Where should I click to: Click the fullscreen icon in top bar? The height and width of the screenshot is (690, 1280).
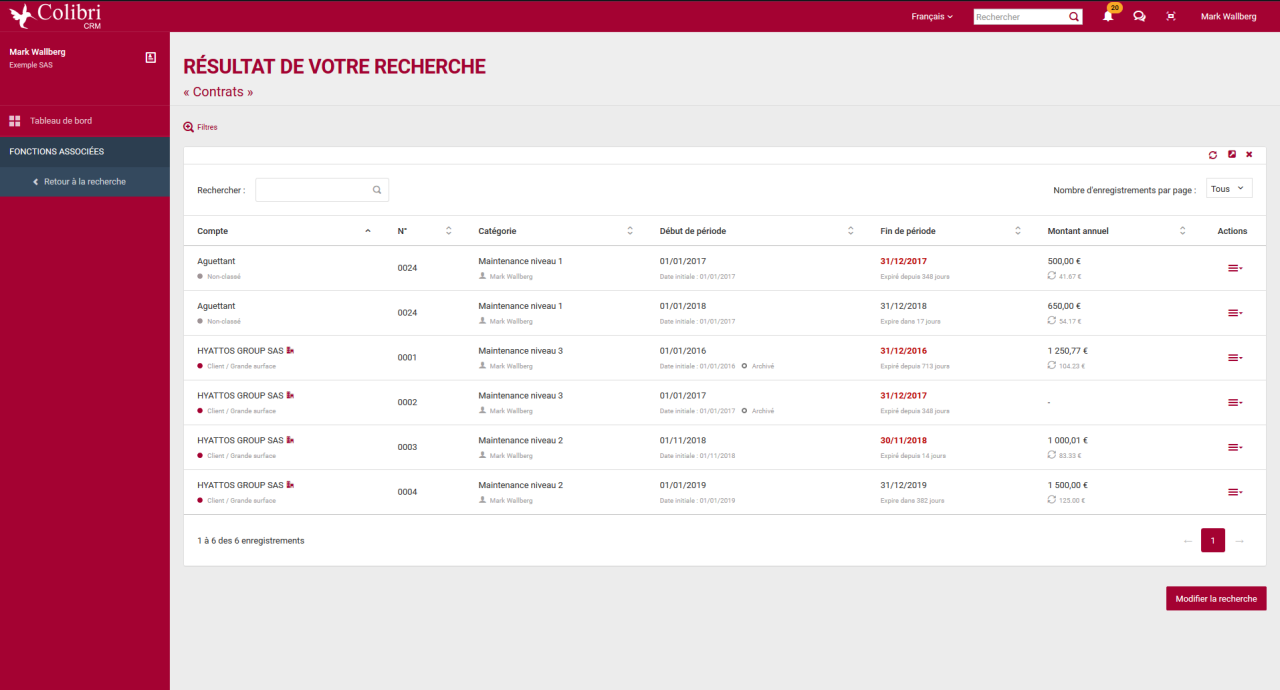[1171, 16]
